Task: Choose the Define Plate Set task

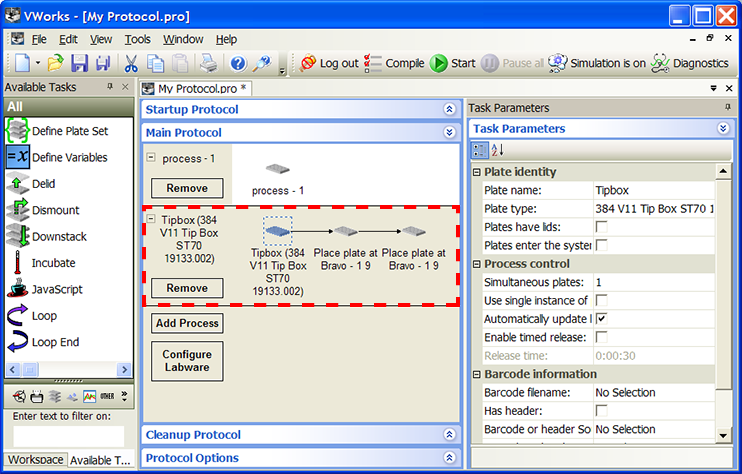Action: [69, 131]
